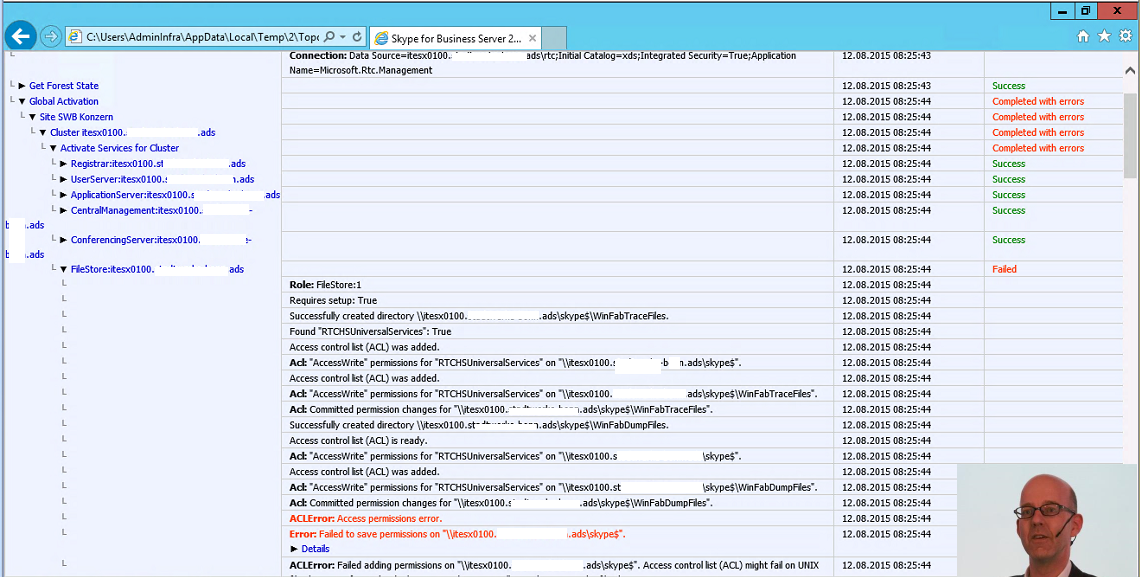Image resolution: width=1140 pixels, height=577 pixels.
Task: Click 'Found "RTCHSUniversalServices": True' text
Action: click(370, 332)
